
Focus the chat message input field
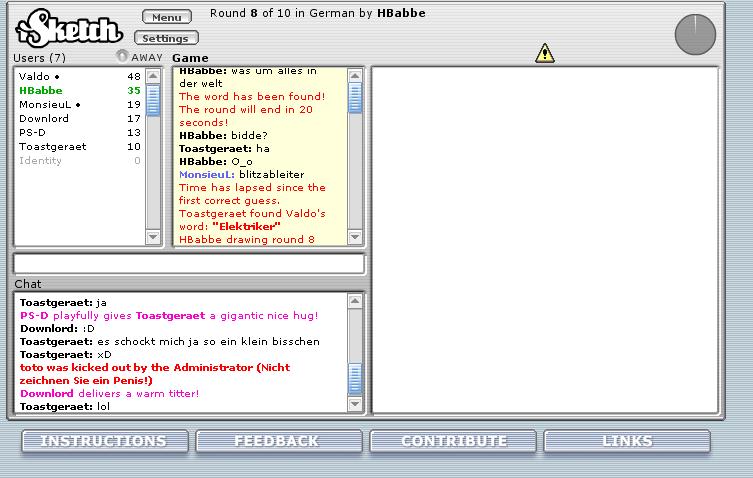(188, 264)
